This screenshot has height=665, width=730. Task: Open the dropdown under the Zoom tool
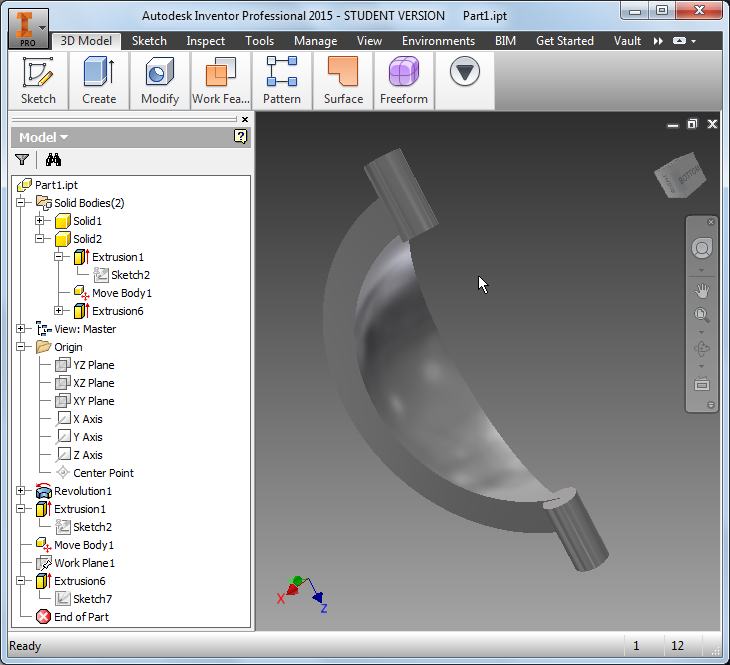(702, 332)
